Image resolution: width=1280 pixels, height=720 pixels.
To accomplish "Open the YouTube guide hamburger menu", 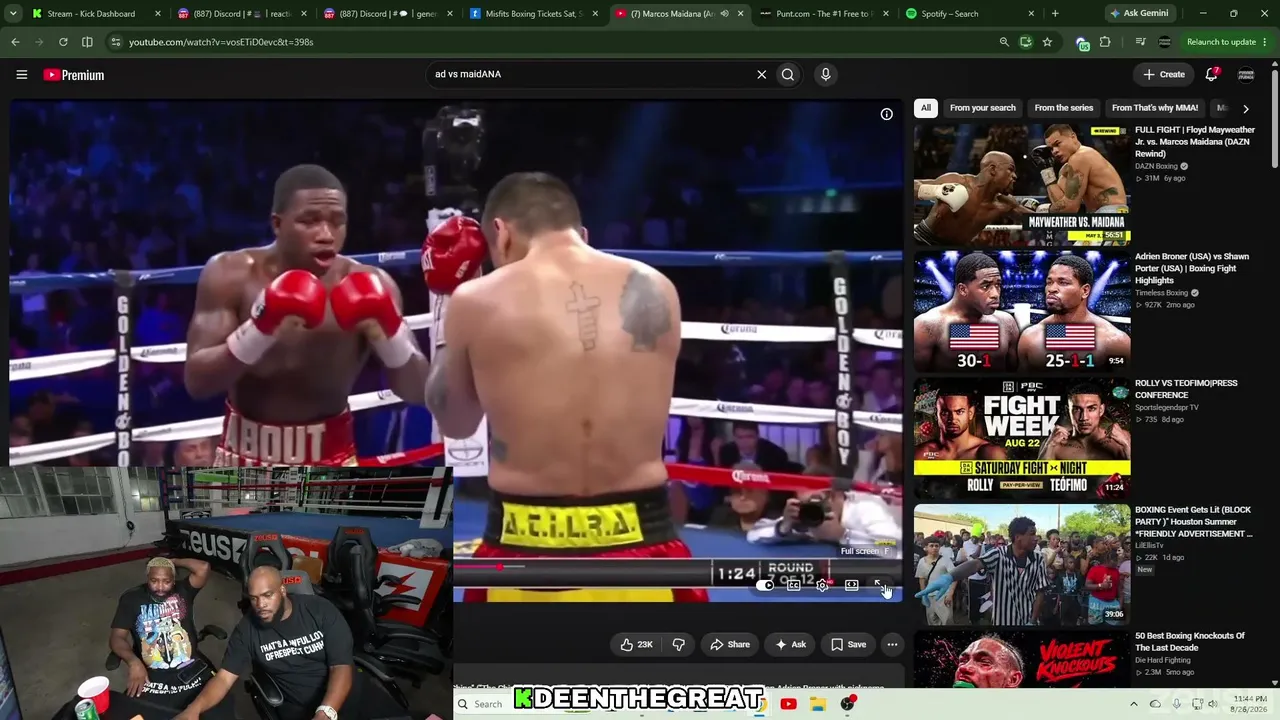I will point(21,74).
